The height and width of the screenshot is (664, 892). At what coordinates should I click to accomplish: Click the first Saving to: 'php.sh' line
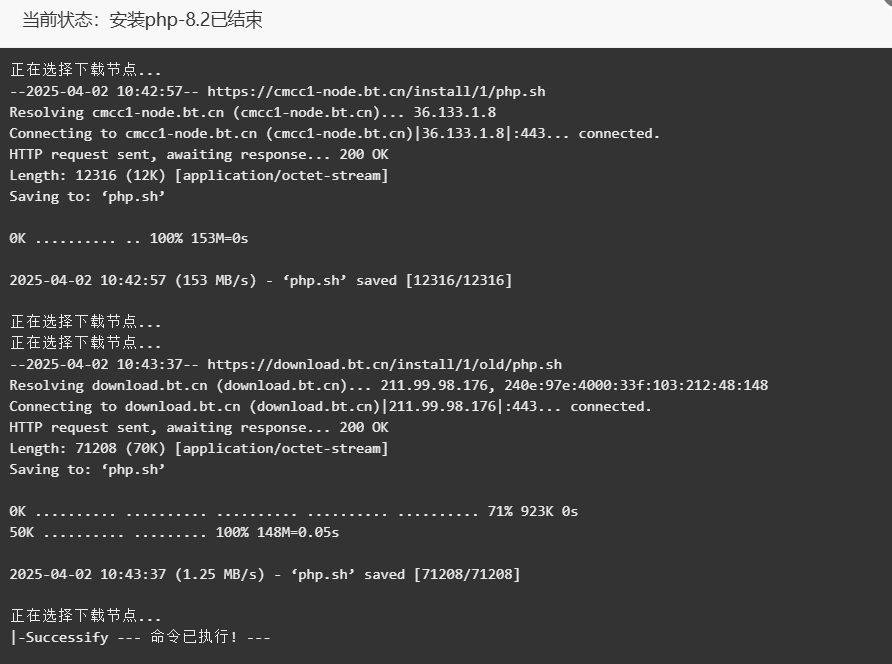tap(87, 196)
